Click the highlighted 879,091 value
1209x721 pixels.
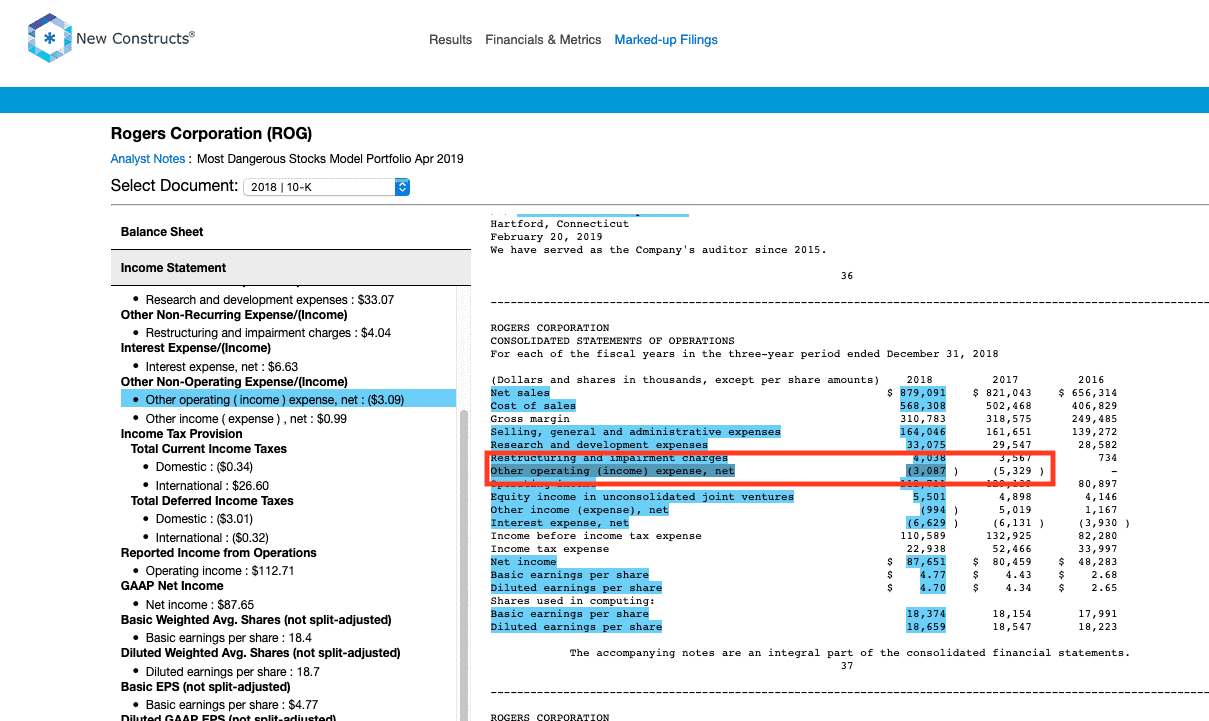[922, 393]
